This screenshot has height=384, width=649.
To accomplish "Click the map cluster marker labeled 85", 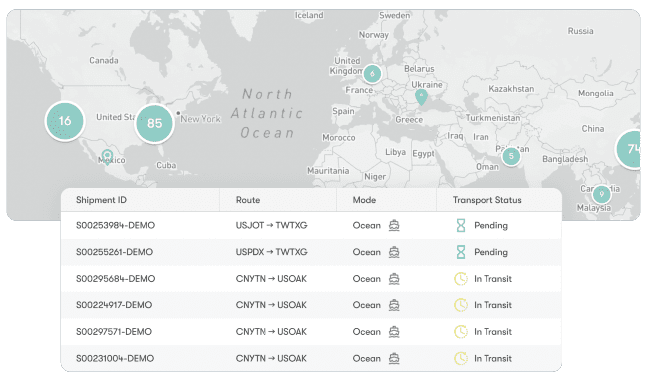I will tap(154, 123).
